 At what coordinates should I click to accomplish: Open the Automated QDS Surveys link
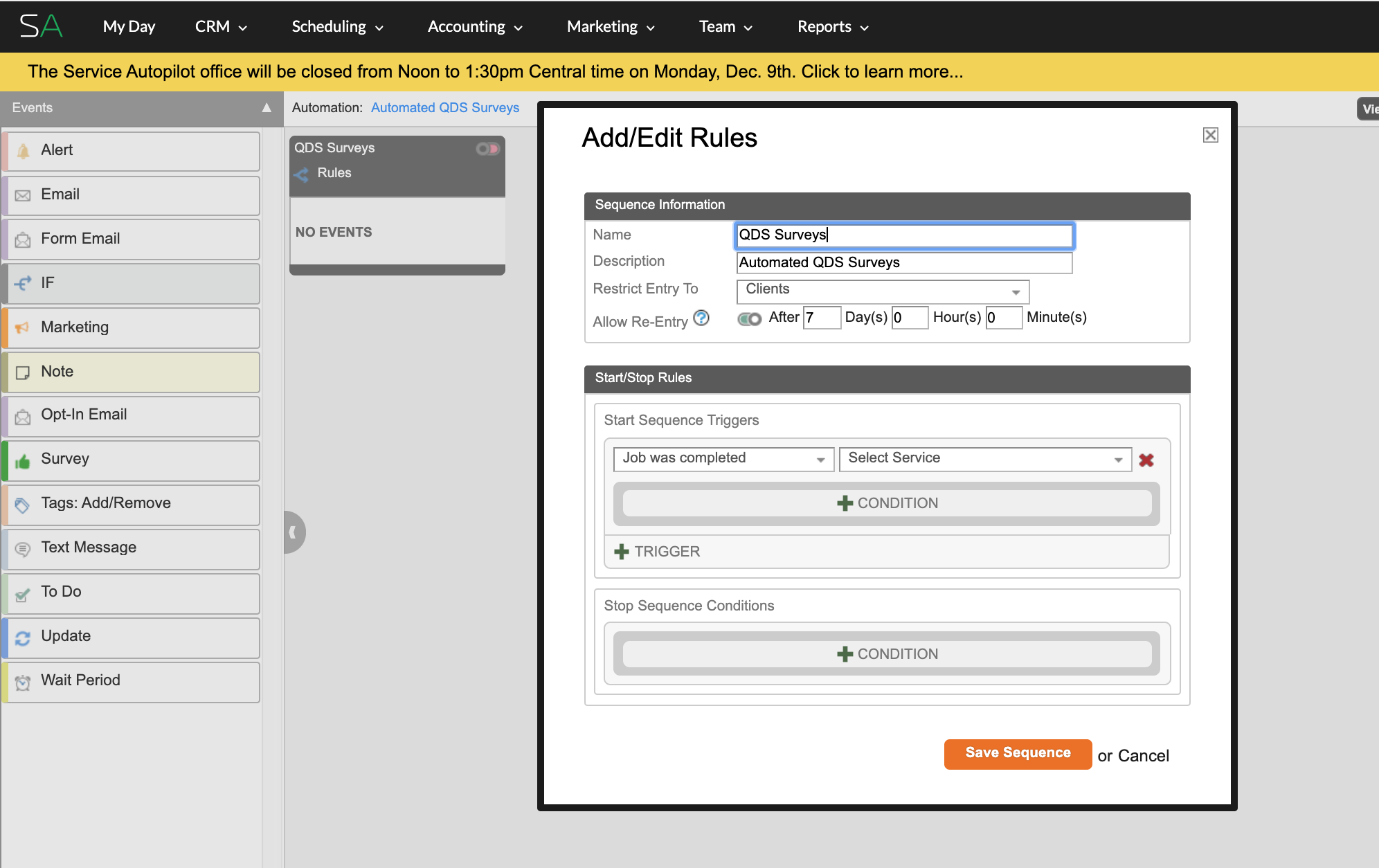[444, 108]
